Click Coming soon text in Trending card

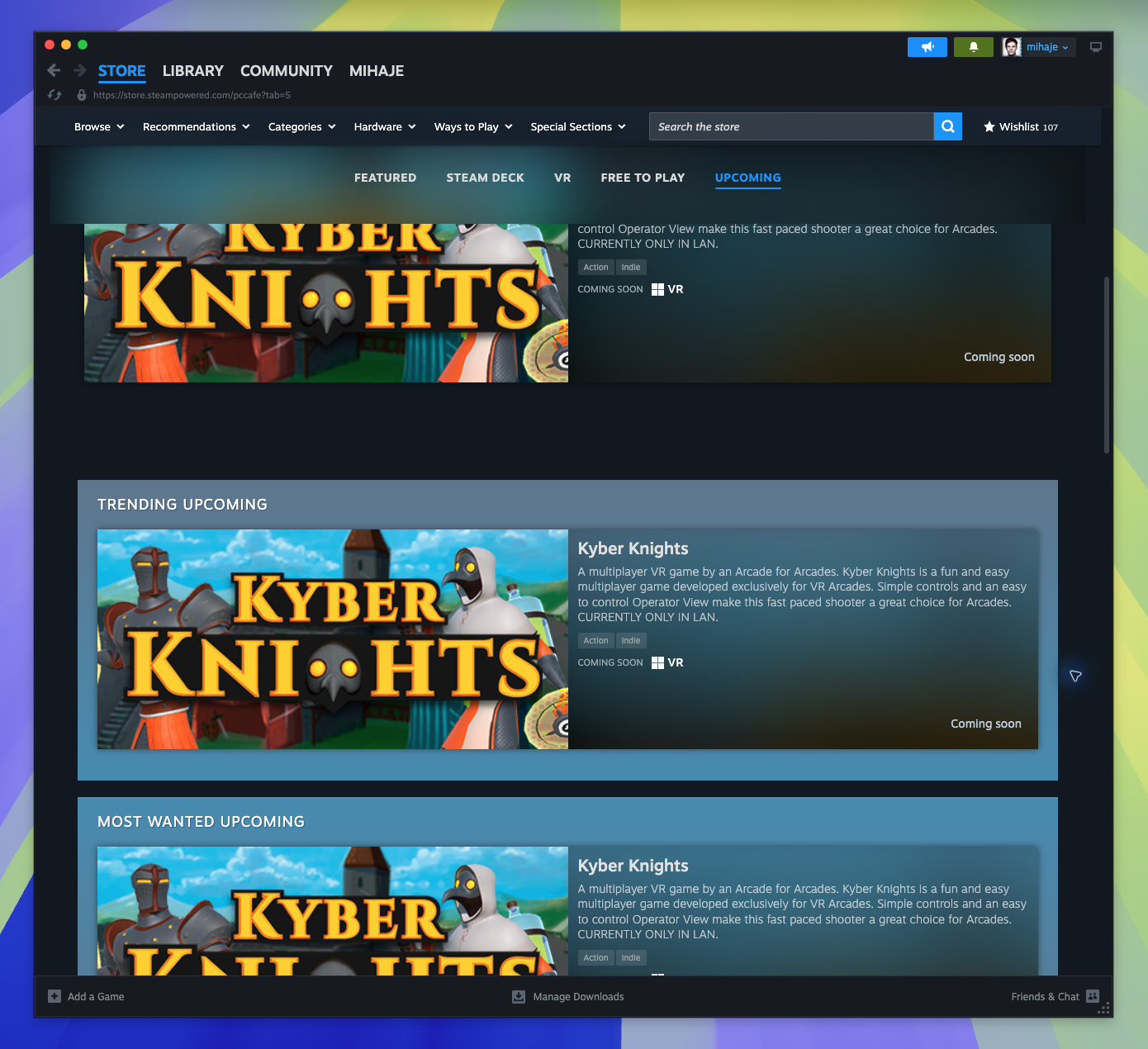[986, 724]
